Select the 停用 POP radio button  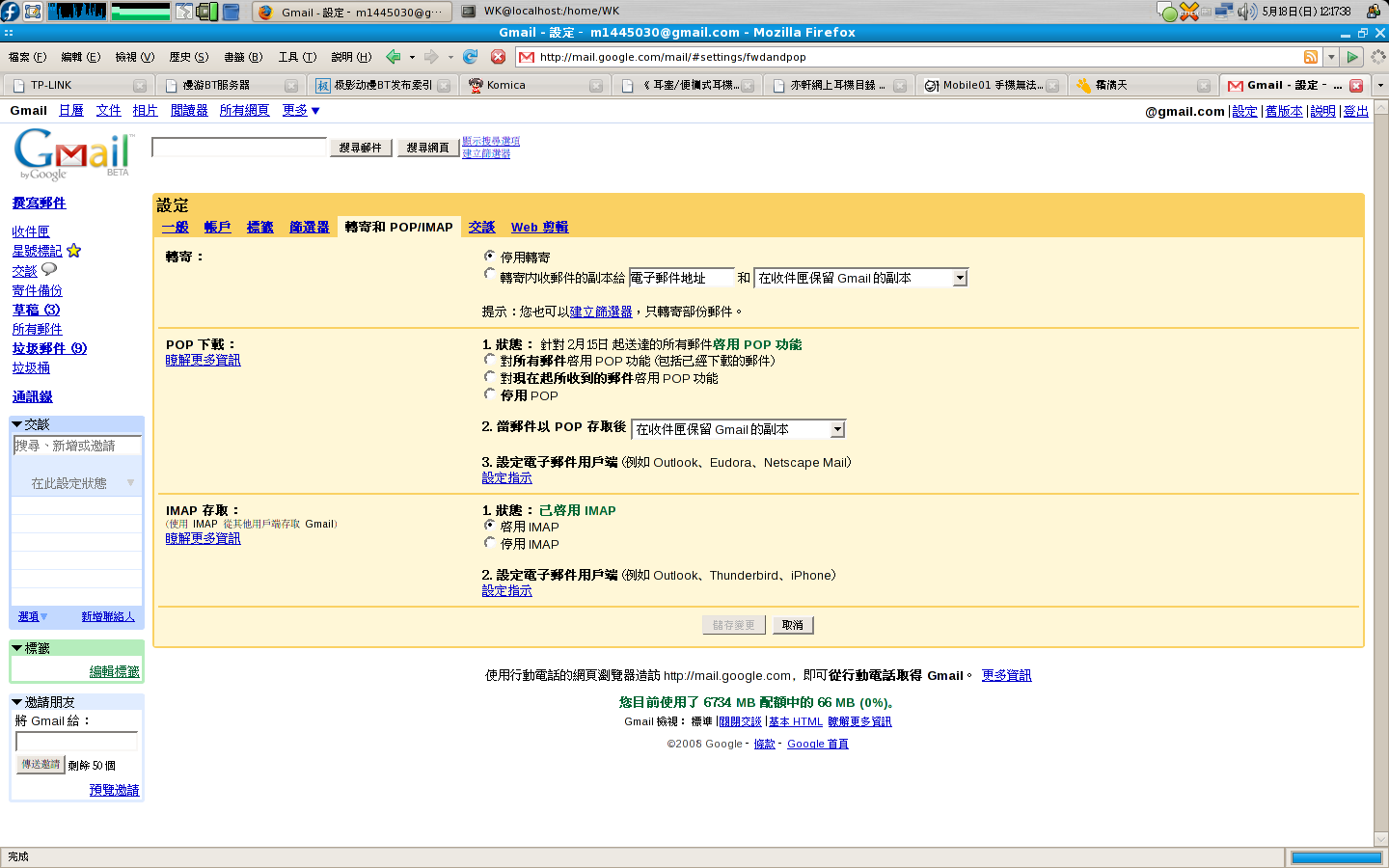(x=490, y=394)
